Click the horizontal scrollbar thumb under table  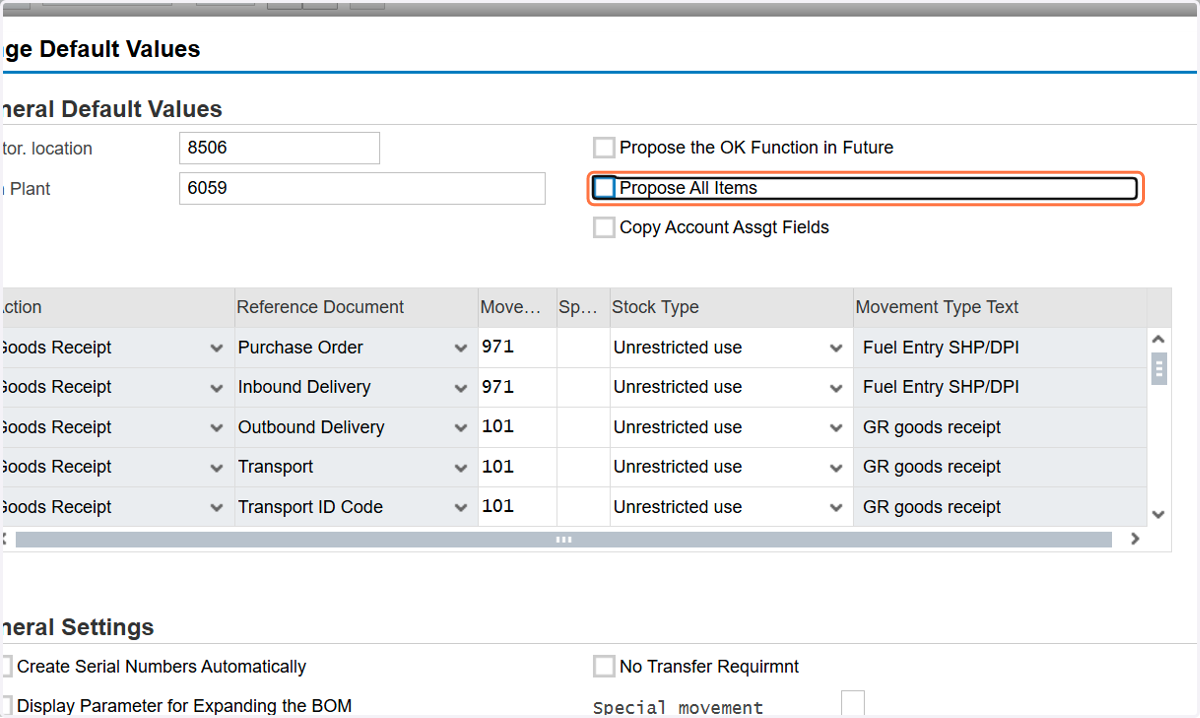pyautogui.click(x=564, y=539)
